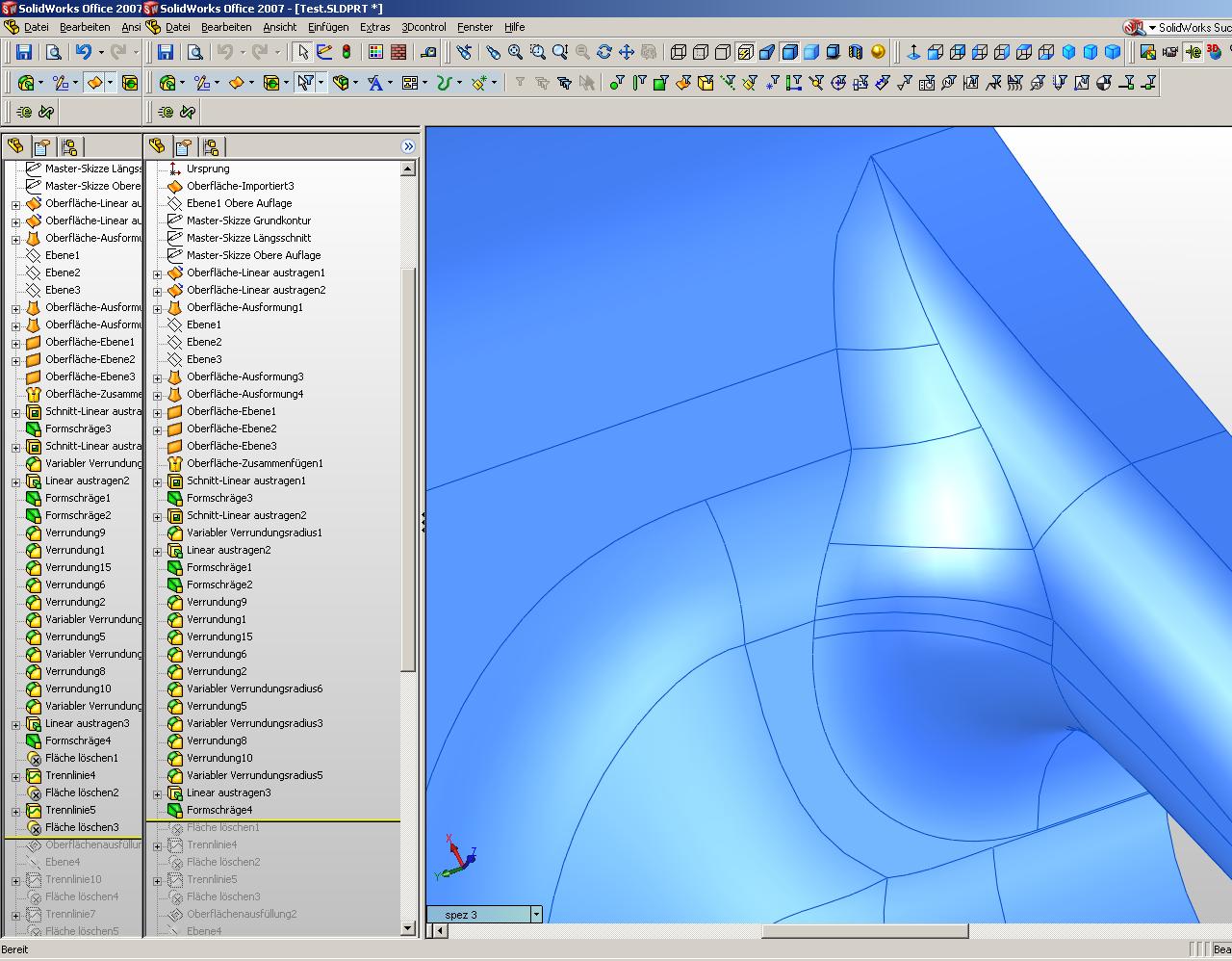The height and width of the screenshot is (961, 1232).
Task: Select the pan view arrows icon
Action: point(626,52)
